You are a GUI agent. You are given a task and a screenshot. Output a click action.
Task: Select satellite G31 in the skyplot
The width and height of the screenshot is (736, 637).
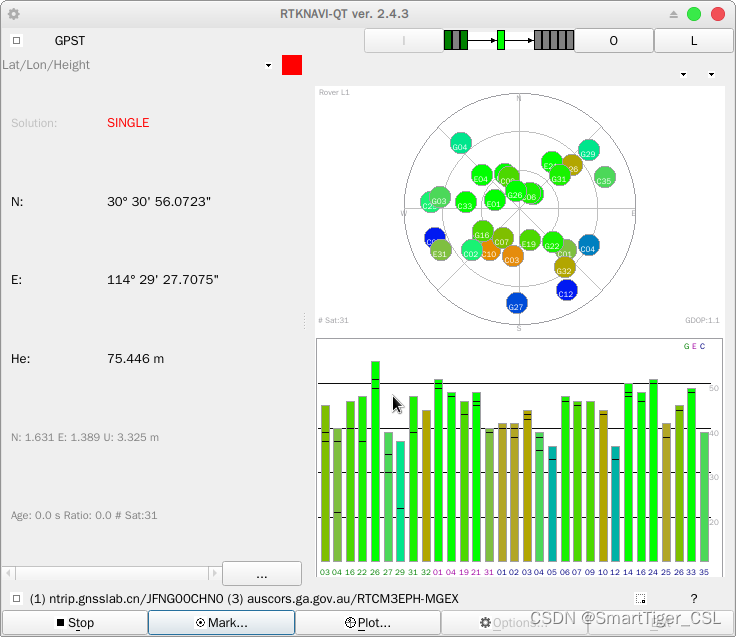coord(559,176)
